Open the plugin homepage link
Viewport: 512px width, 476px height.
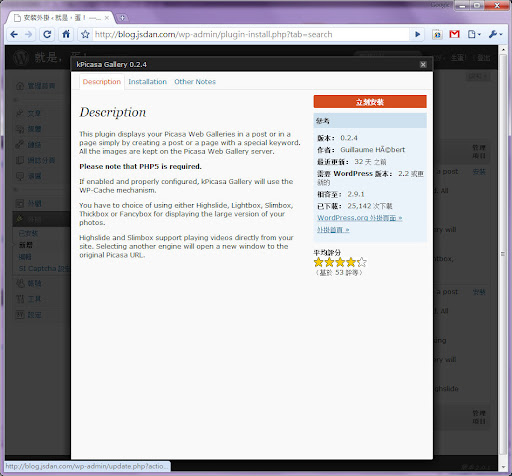333,230
